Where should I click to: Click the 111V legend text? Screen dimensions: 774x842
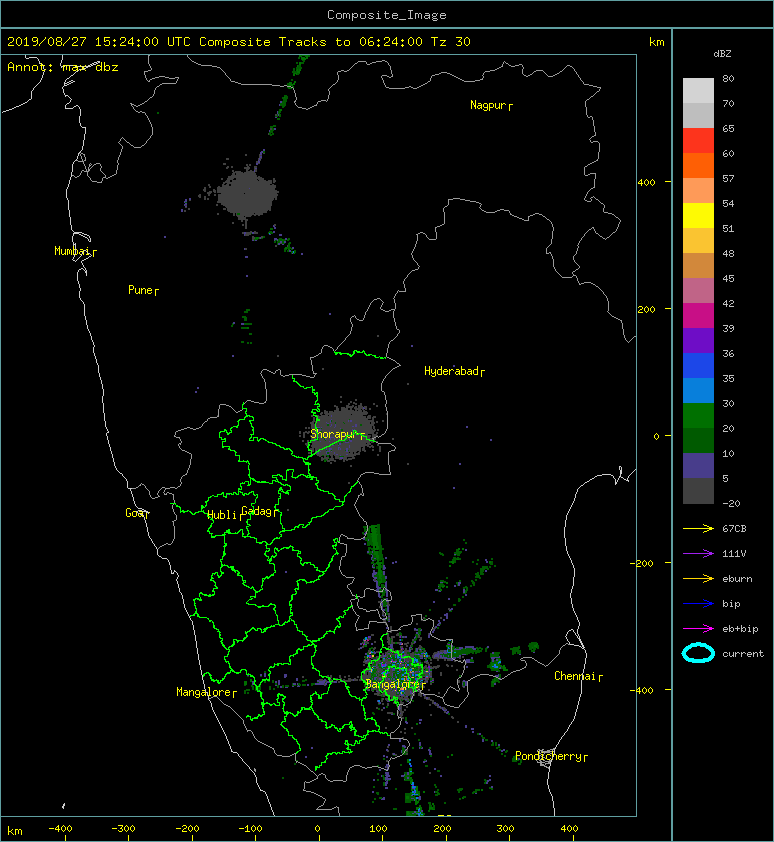click(734, 554)
